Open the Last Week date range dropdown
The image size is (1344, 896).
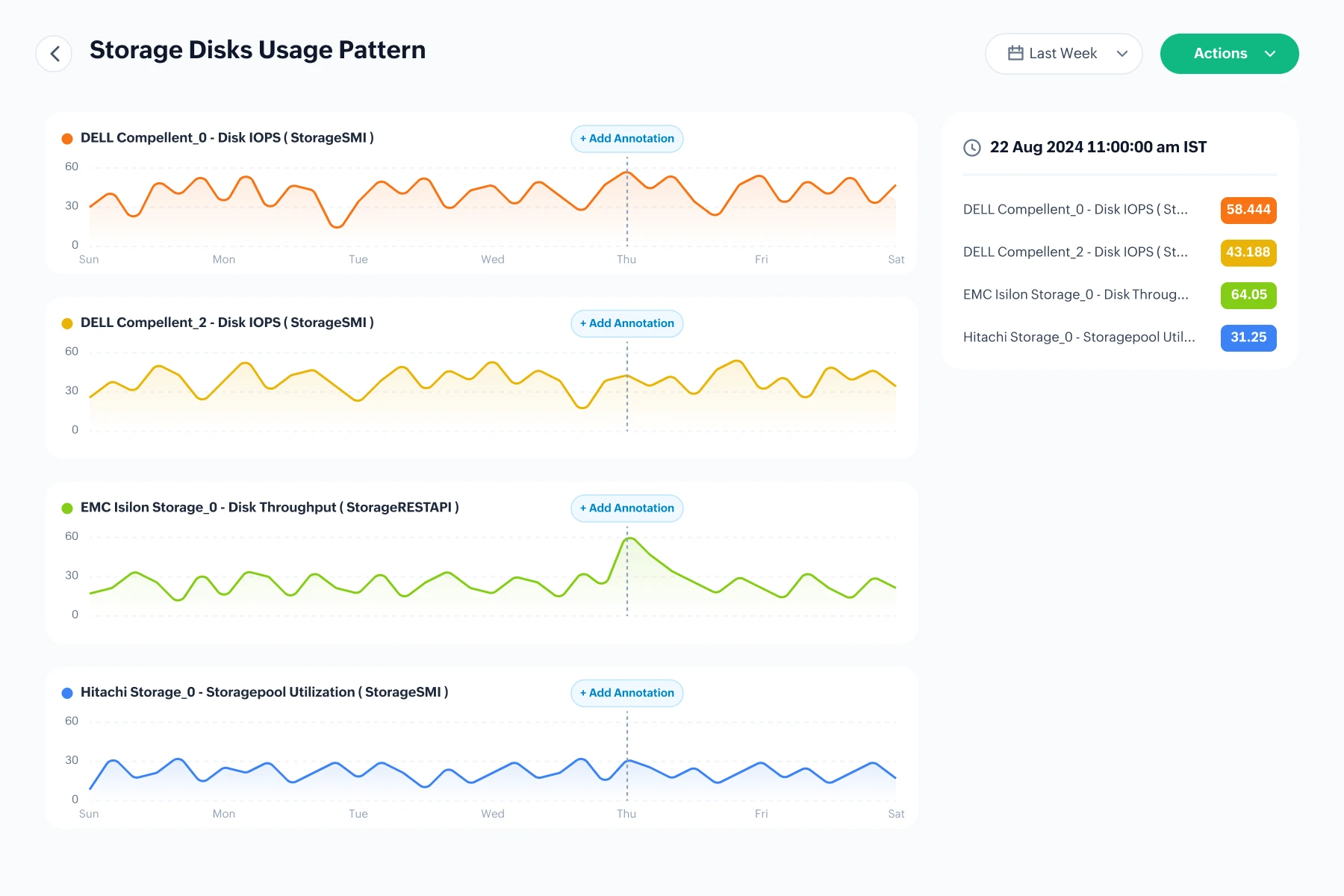click(x=1063, y=54)
